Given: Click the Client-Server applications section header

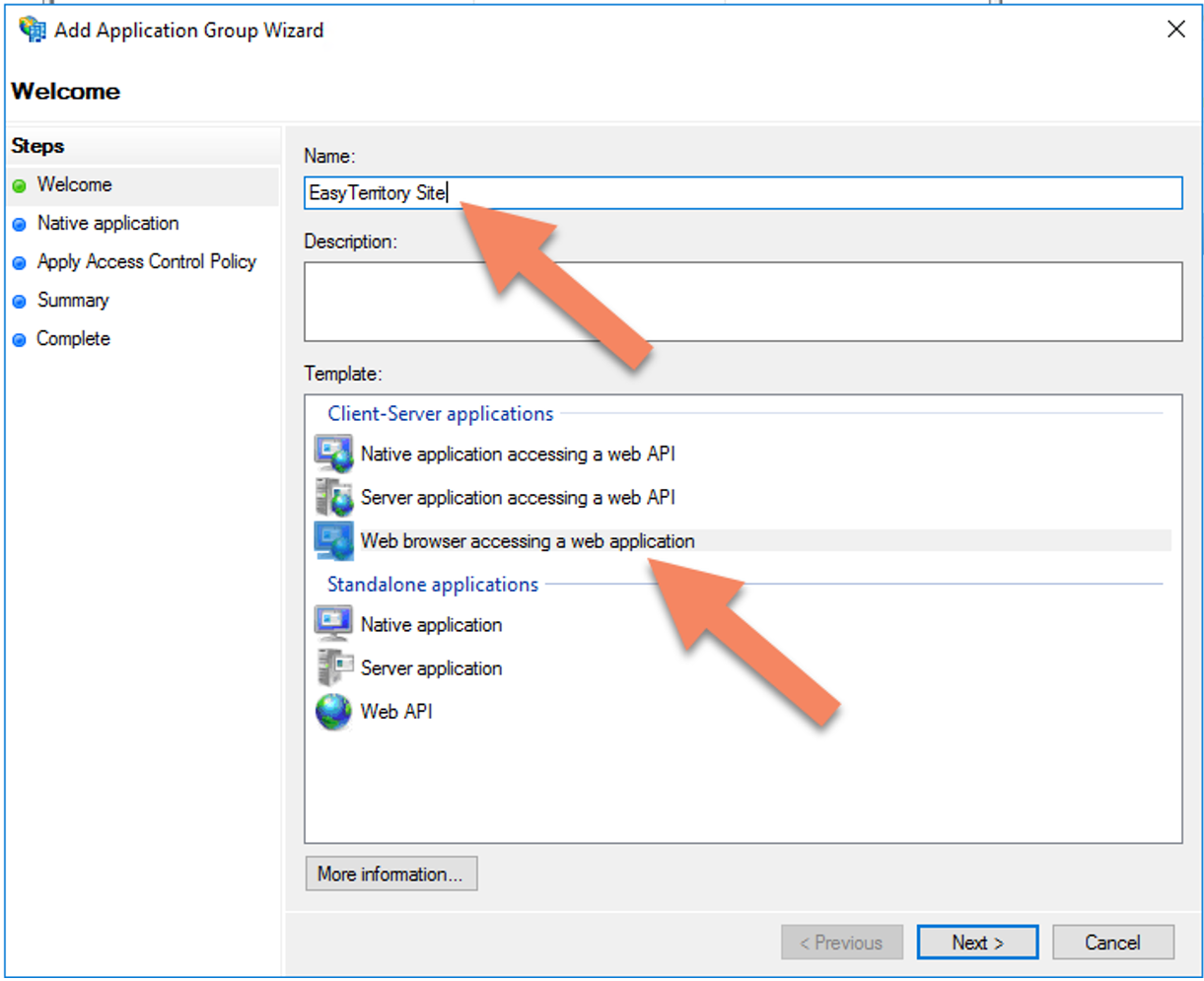Looking at the screenshot, I should [439, 414].
